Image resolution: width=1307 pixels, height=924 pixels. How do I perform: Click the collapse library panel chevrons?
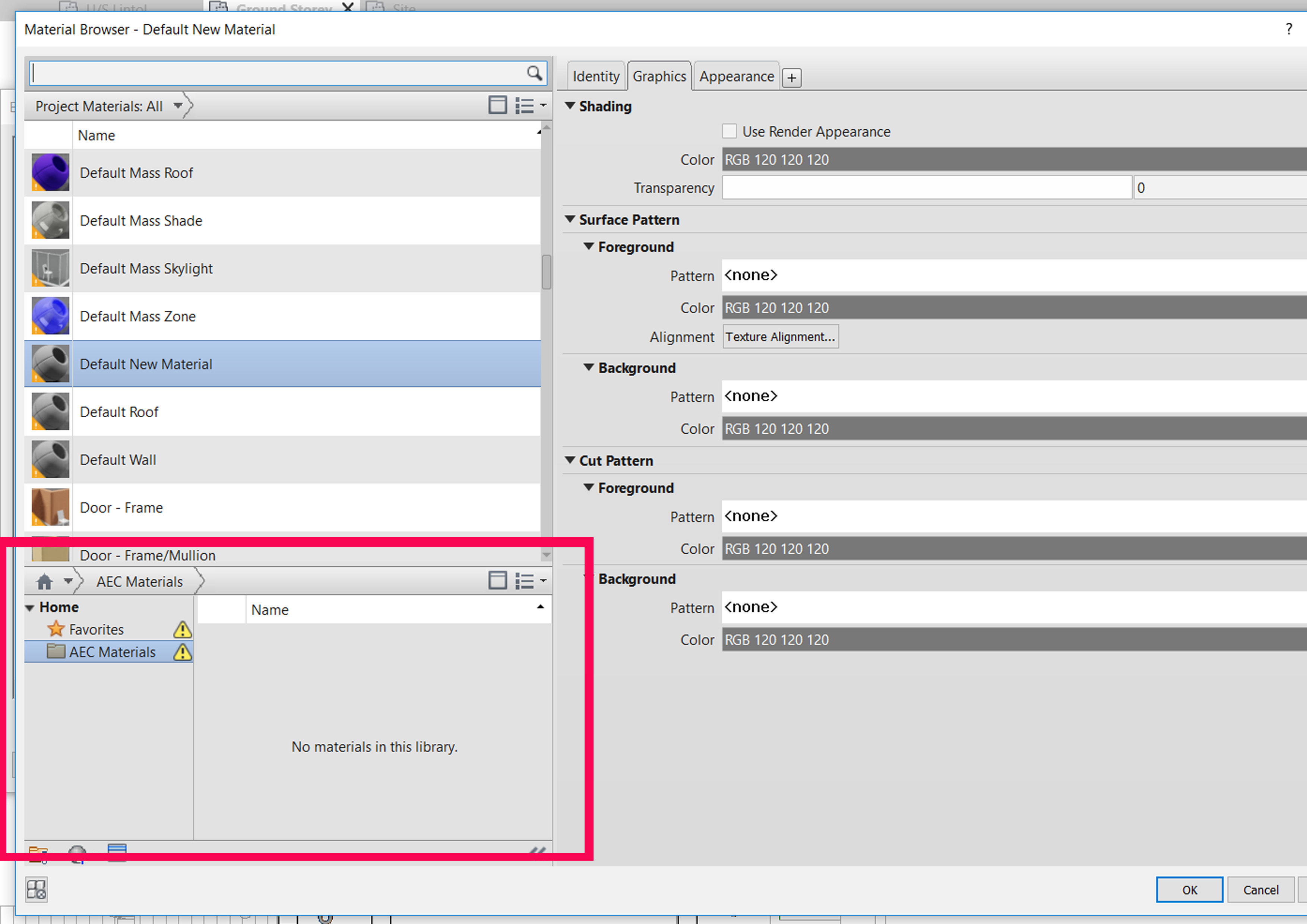click(537, 852)
